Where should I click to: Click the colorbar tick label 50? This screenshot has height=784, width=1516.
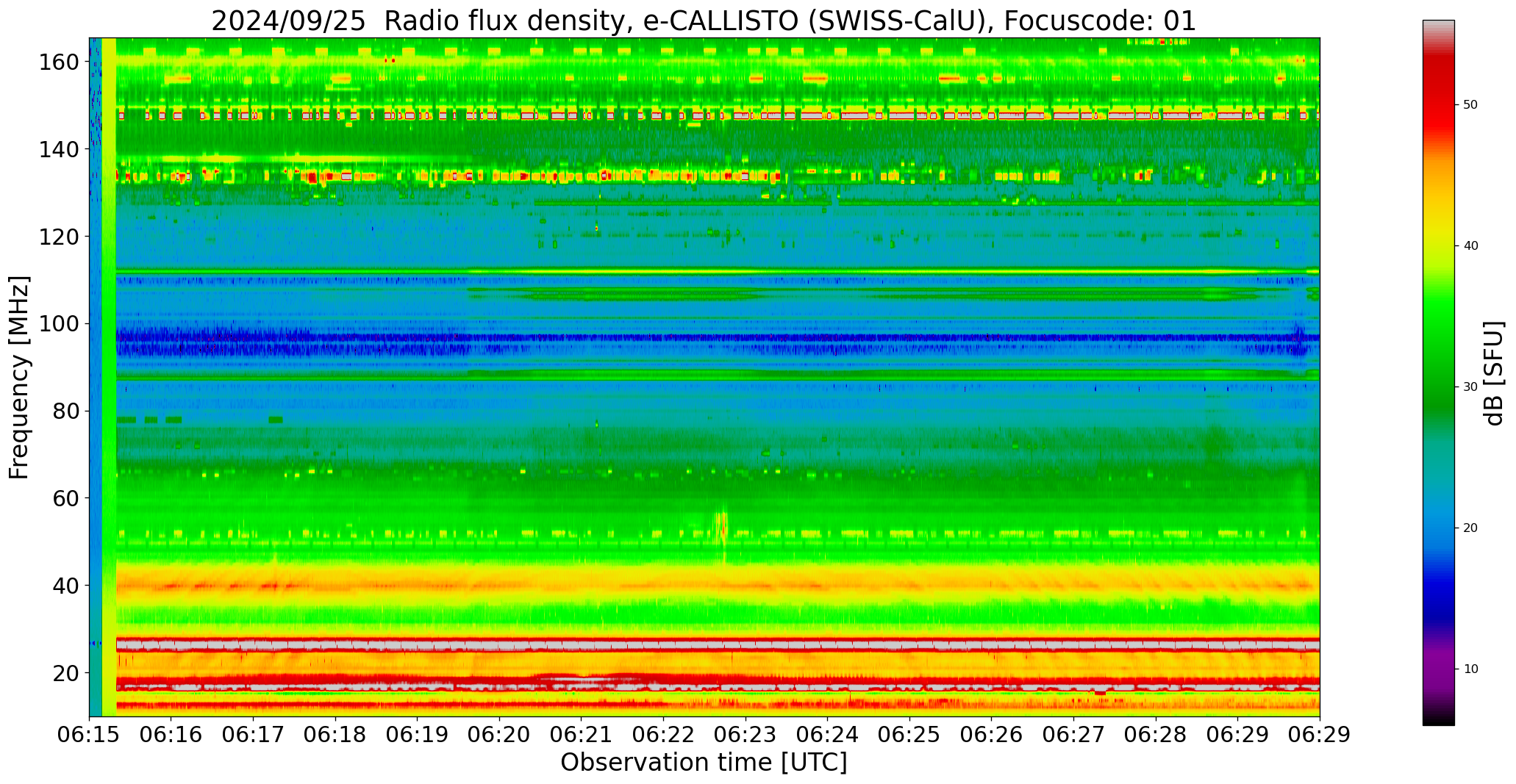coord(1470,105)
